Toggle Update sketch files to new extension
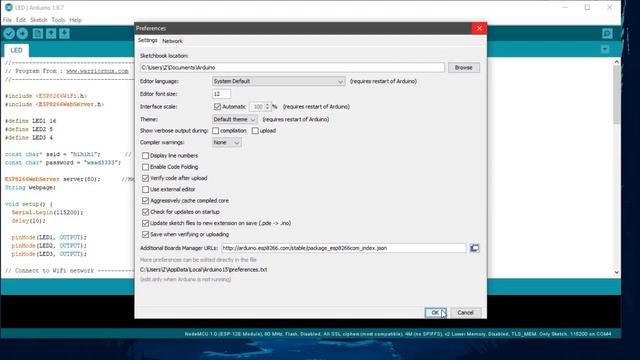Viewport: 640px width, 360px height. point(145,223)
